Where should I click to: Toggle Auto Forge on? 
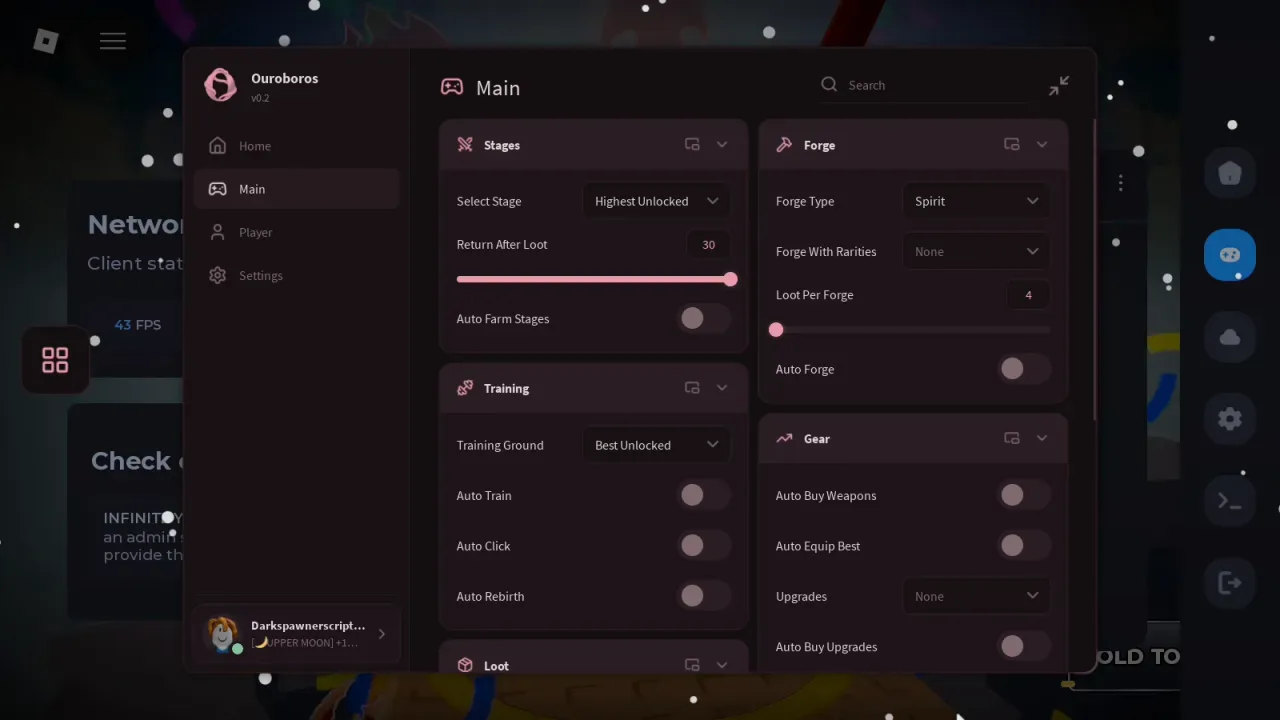pyautogui.click(x=1024, y=369)
